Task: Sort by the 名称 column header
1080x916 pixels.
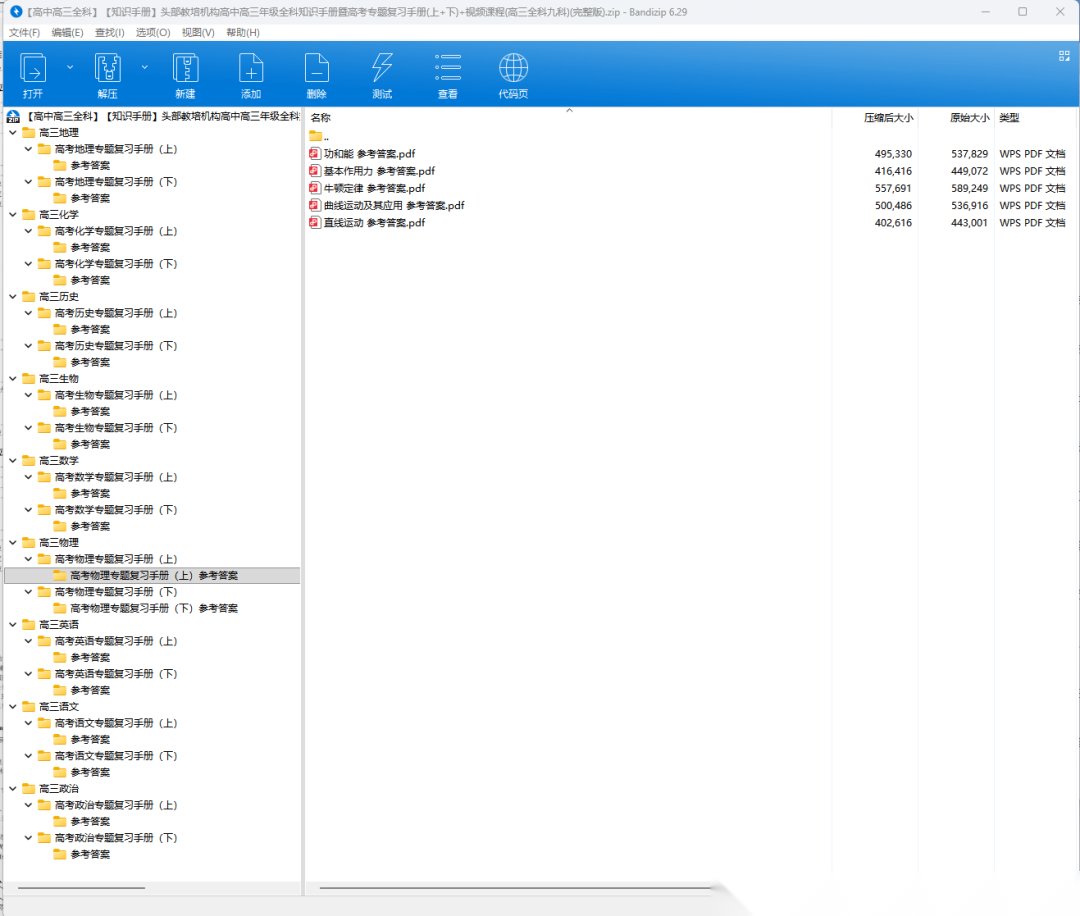Action: click(321, 118)
